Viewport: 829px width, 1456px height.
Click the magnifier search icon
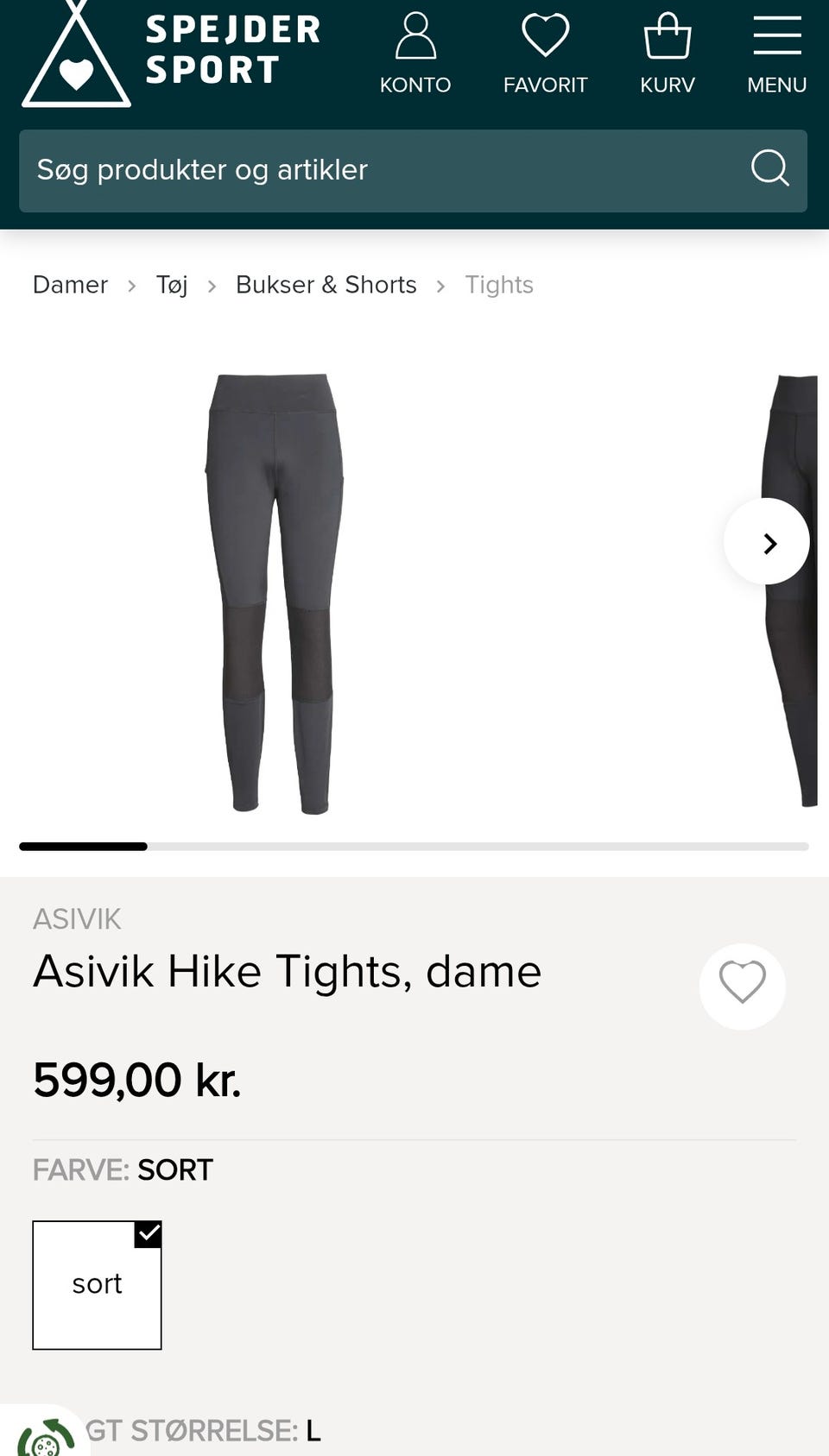[769, 168]
